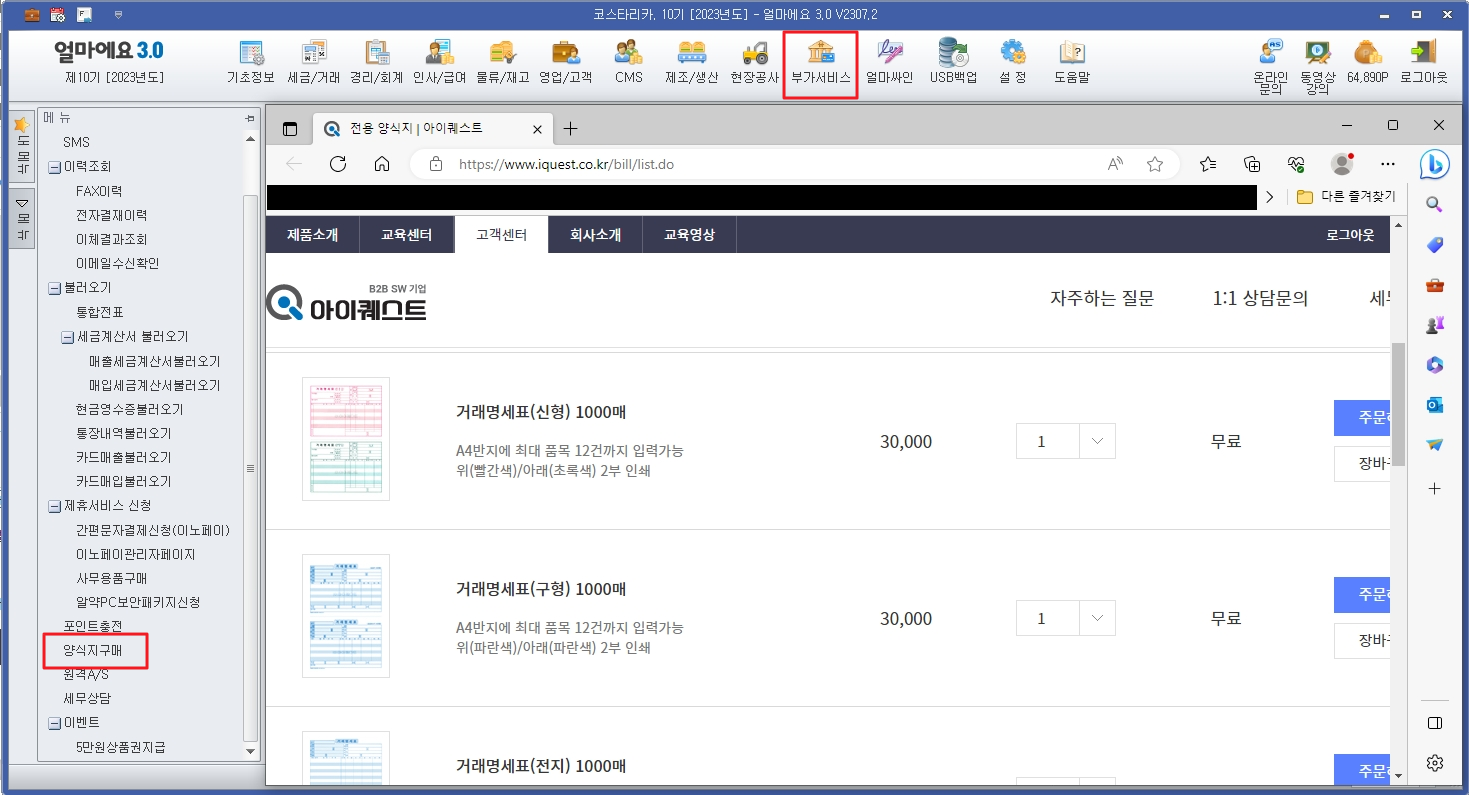Open the 기초정보 toolbar icon

pos(250,62)
